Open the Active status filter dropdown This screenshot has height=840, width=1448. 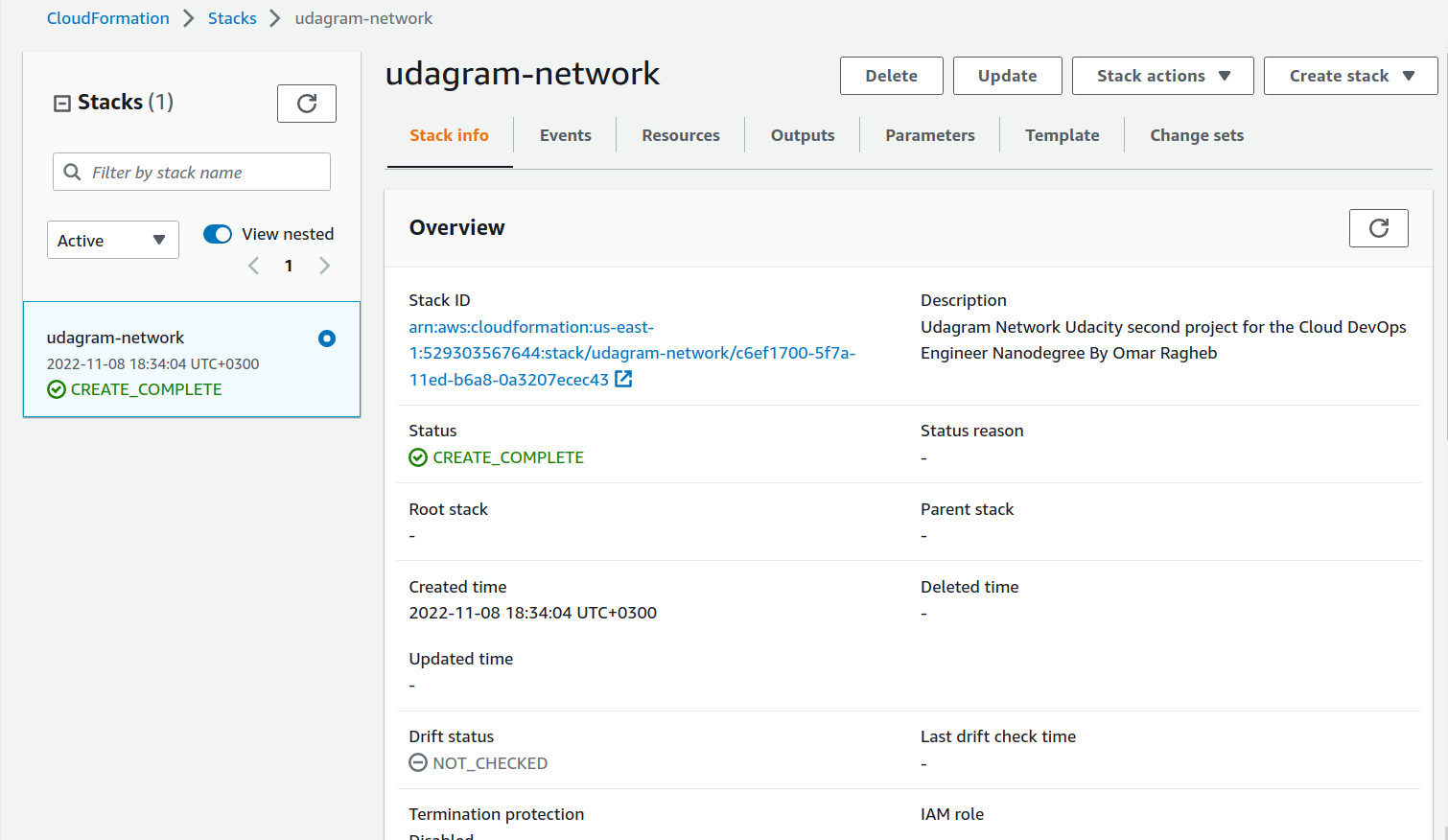[113, 240]
